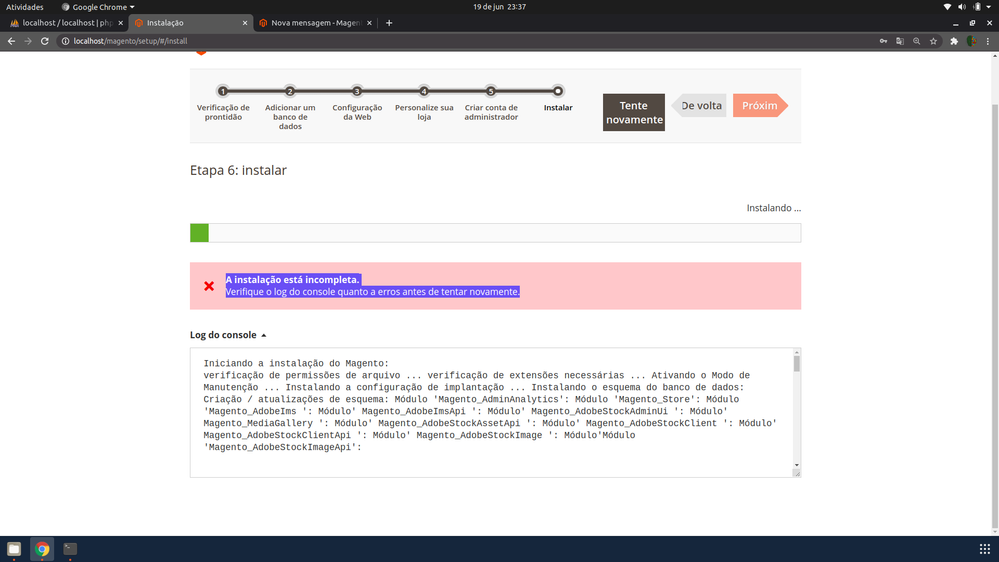This screenshot has width=999, height=562.
Task: Close the Nova mensagem Magento tab
Action: (x=369, y=23)
